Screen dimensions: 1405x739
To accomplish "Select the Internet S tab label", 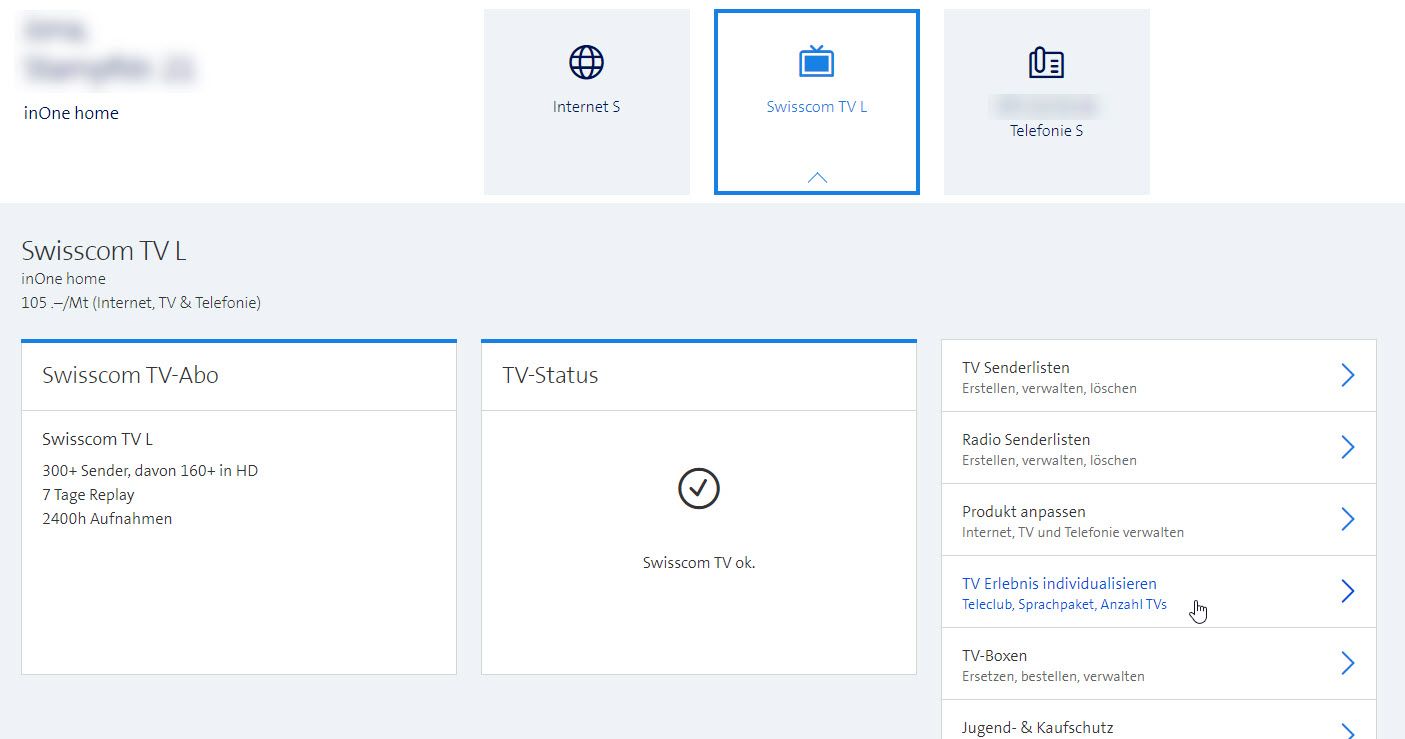I will [586, 106].
